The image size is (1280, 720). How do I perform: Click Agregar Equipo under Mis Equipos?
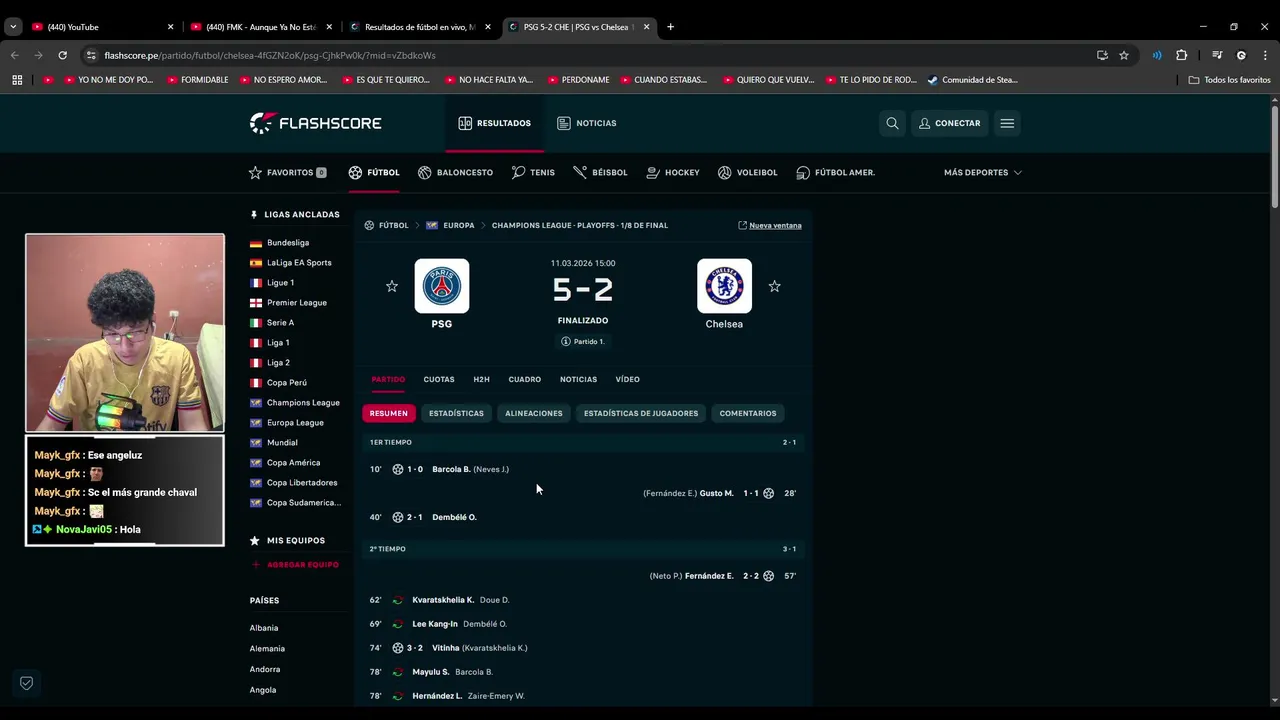tap(295, 564)
